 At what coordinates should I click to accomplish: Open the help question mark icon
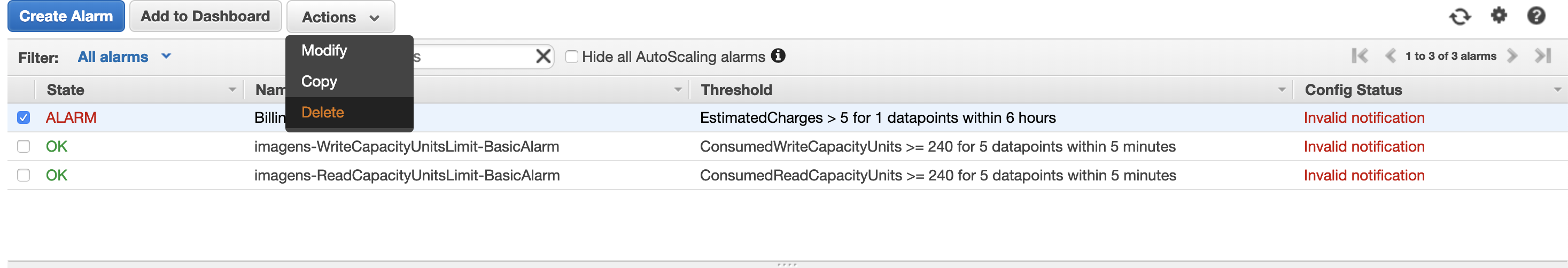pyautogui.click(x=1536, y=16)
